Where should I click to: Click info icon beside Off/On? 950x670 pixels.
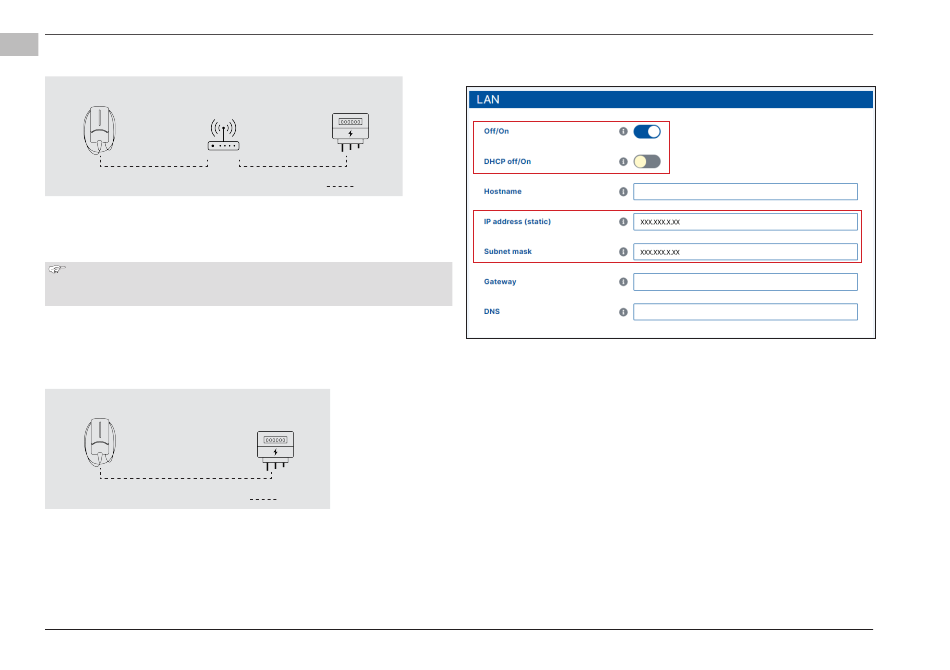623,131
